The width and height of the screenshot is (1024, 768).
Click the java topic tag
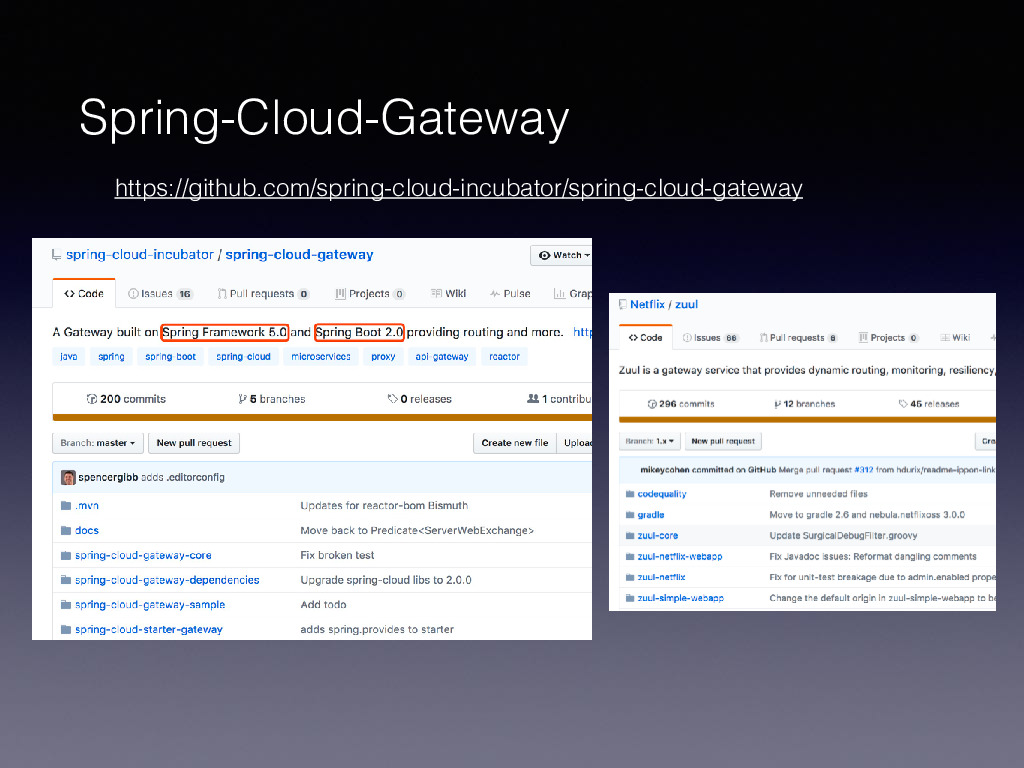[x=69, y=357]
